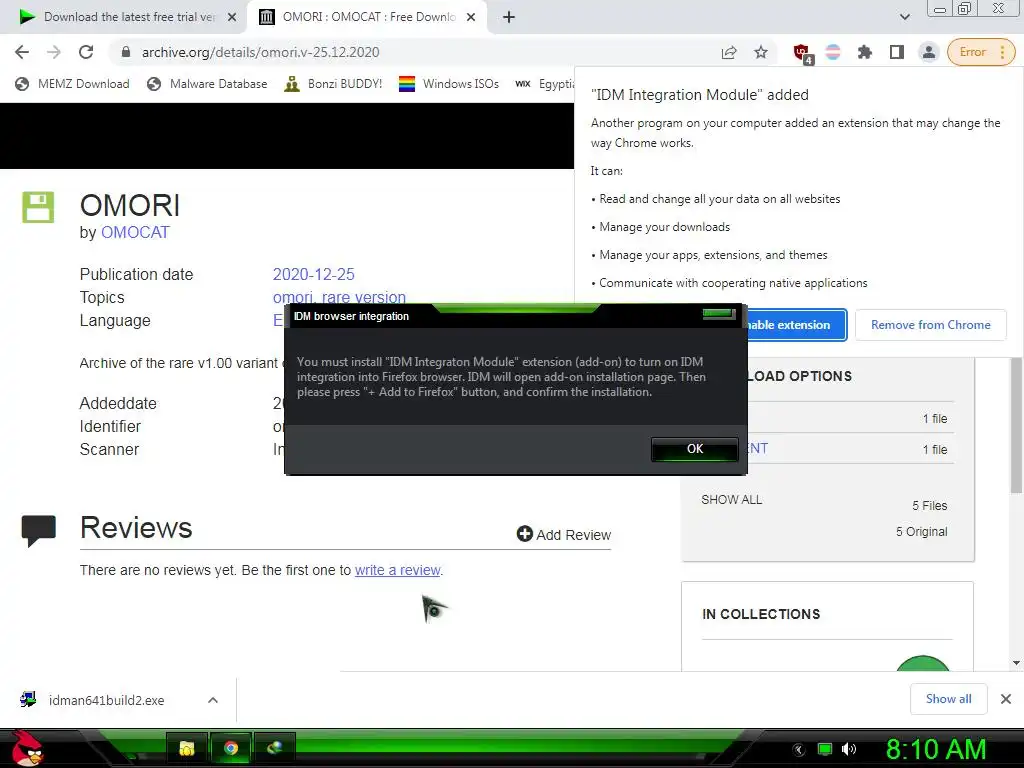
Task: Open the uBlock Origin extension icon
Action: click(x=803, y=53)
